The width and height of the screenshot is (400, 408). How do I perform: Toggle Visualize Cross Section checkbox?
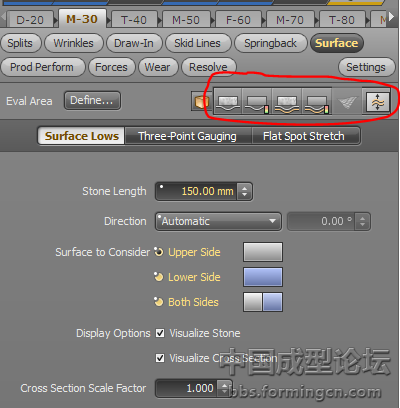(160, 358)
